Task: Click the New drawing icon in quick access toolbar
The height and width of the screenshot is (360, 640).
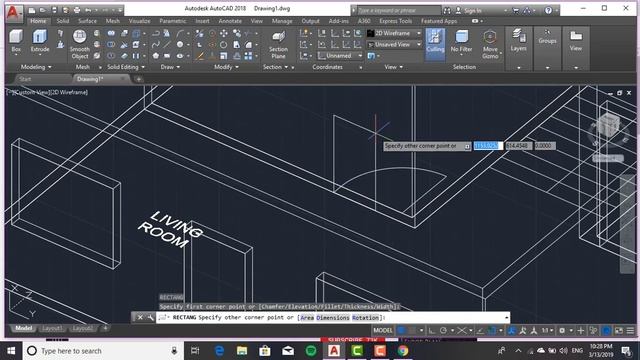Action: [x=32, y=10]
